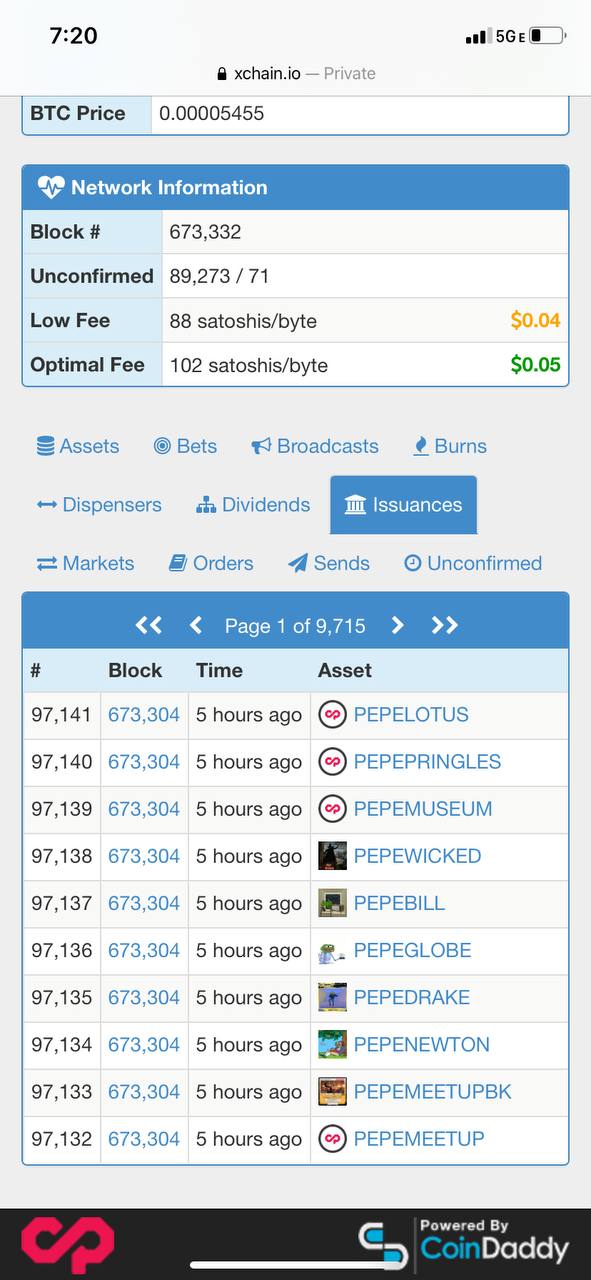Tap the Counterparty logo in footer
The width and height of the screenshot is (591, 1280).
click(68, 1245)
